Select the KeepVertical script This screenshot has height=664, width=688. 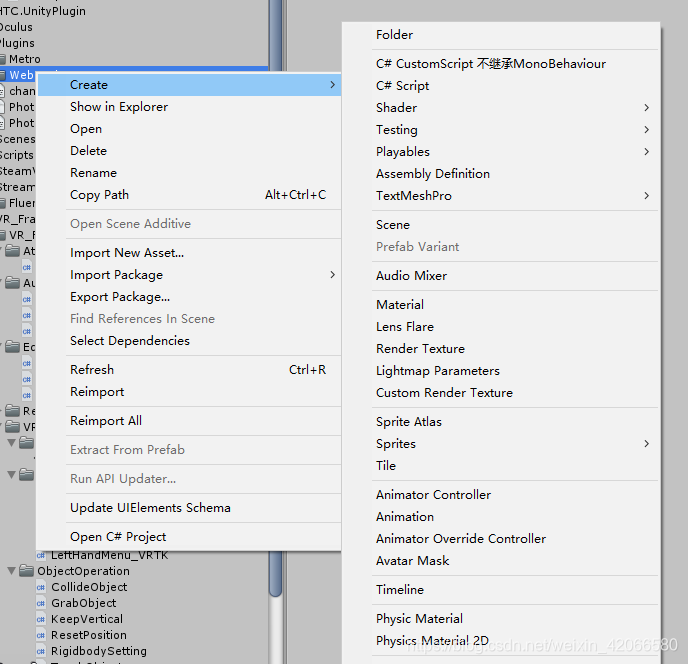click(x=134, y=619)
